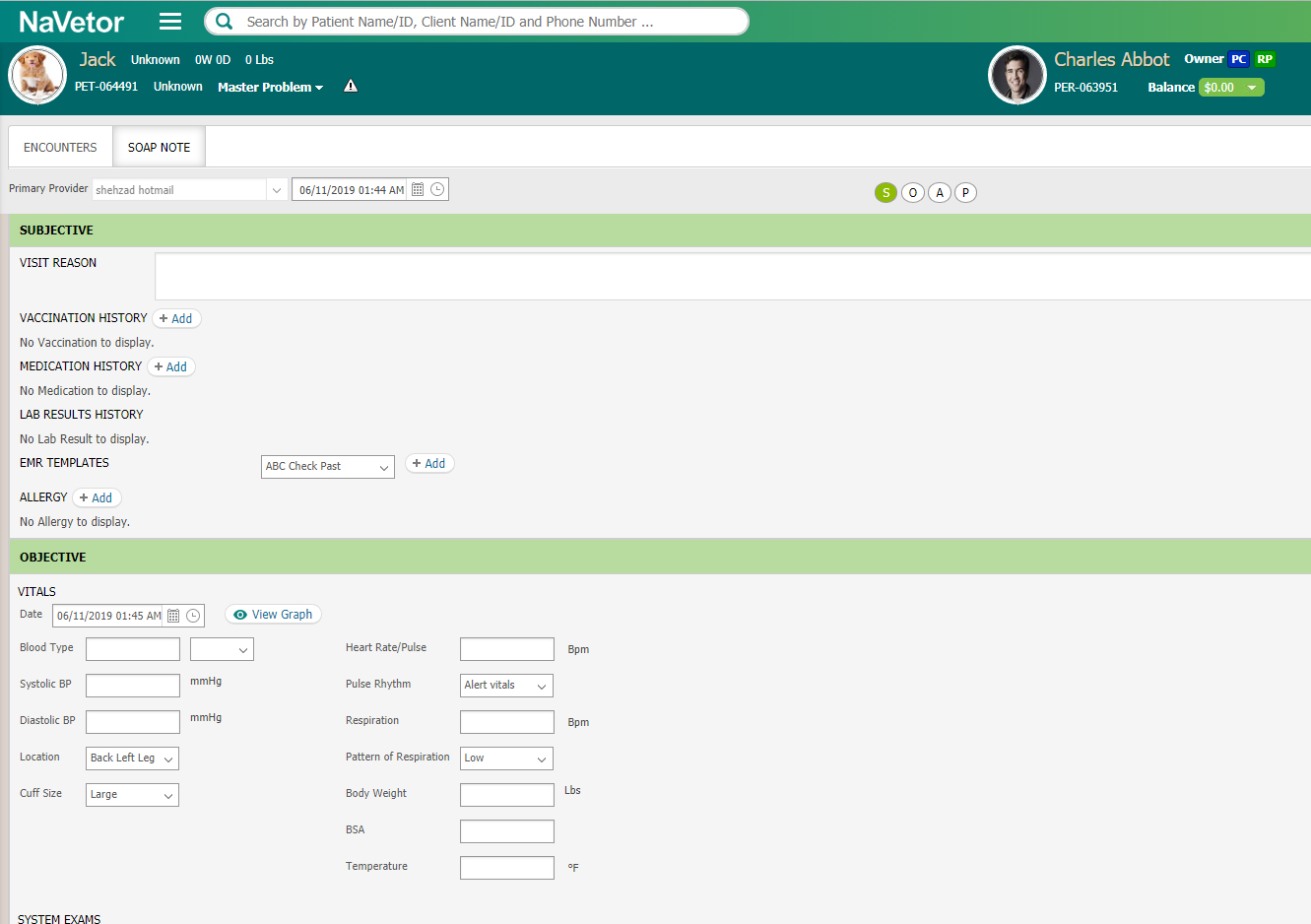The image size is (1311, 924).
Task: Open the Pulse Rhythm Alert vitals dropdown
Action: (506, 686)
